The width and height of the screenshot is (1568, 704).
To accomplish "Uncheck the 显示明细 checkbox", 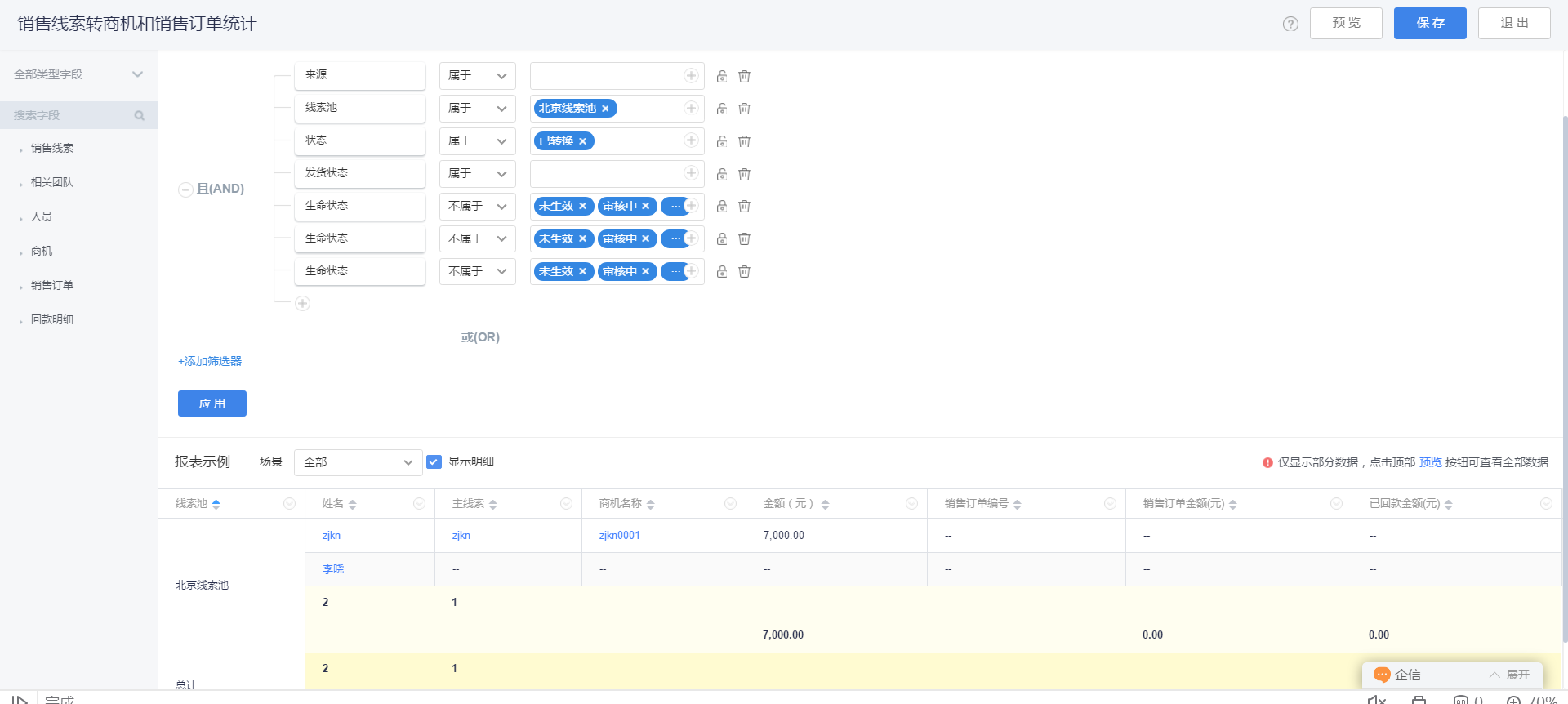I will tap(434, 461).
